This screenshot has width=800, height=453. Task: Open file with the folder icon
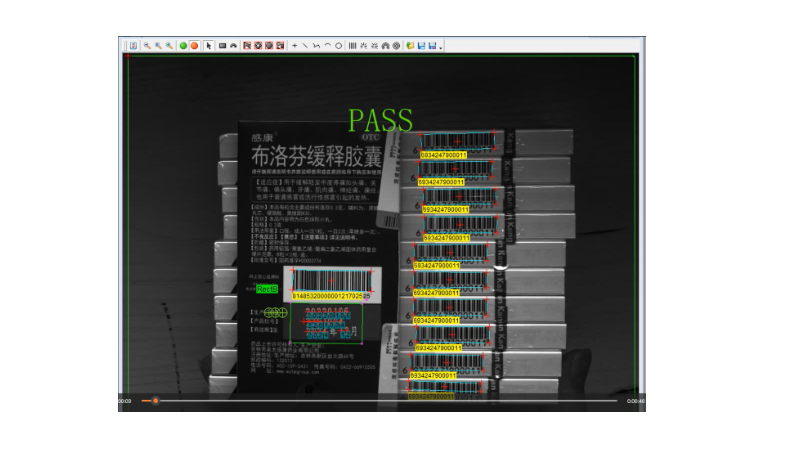[410, 46]
